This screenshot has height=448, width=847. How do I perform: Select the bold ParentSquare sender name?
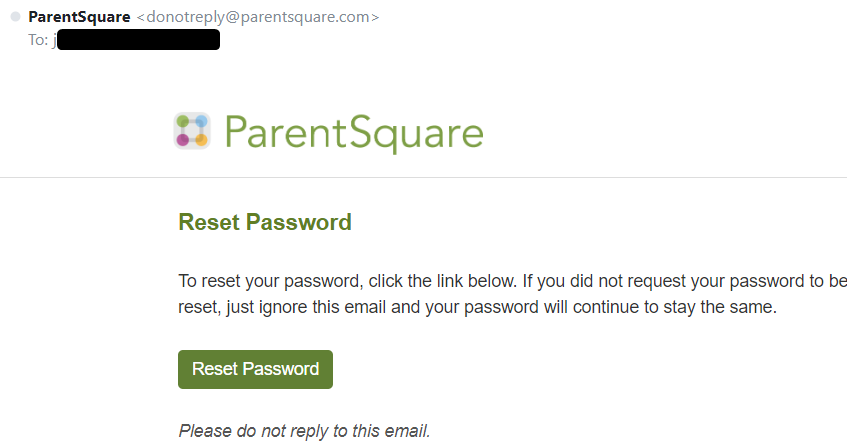point(79,17)
